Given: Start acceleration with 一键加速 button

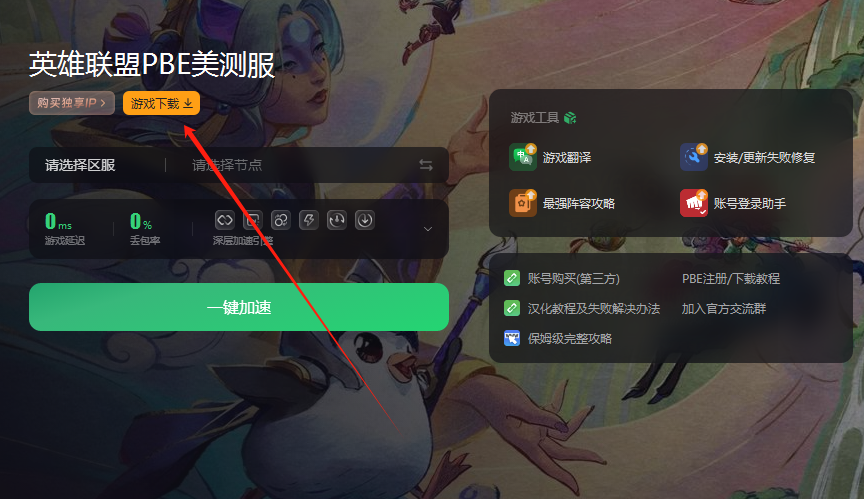Looking at the screenshot, I should pyautogui.click(x=239, y=307).
